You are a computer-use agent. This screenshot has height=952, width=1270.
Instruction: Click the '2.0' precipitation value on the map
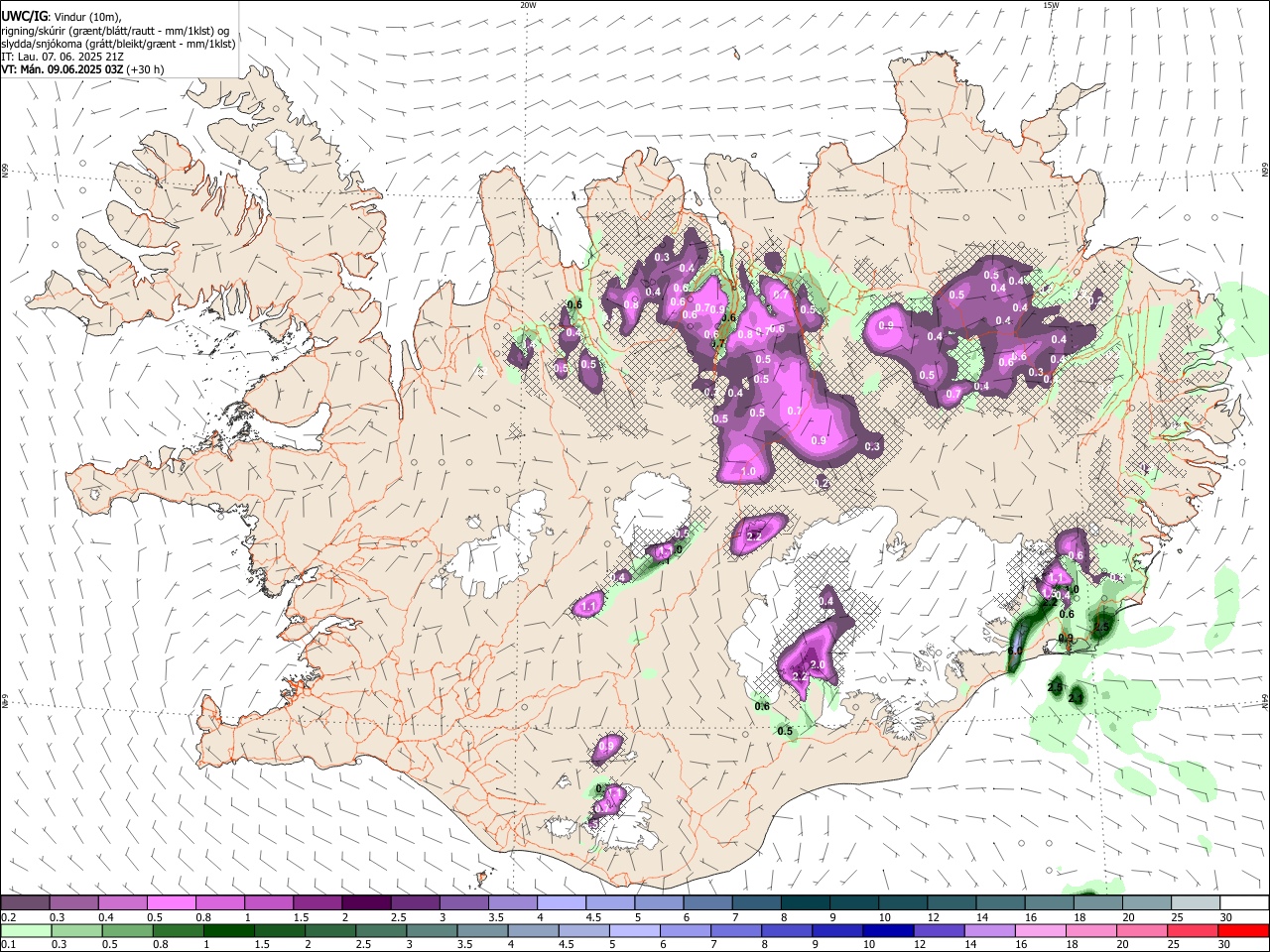(x=819, y=664)
